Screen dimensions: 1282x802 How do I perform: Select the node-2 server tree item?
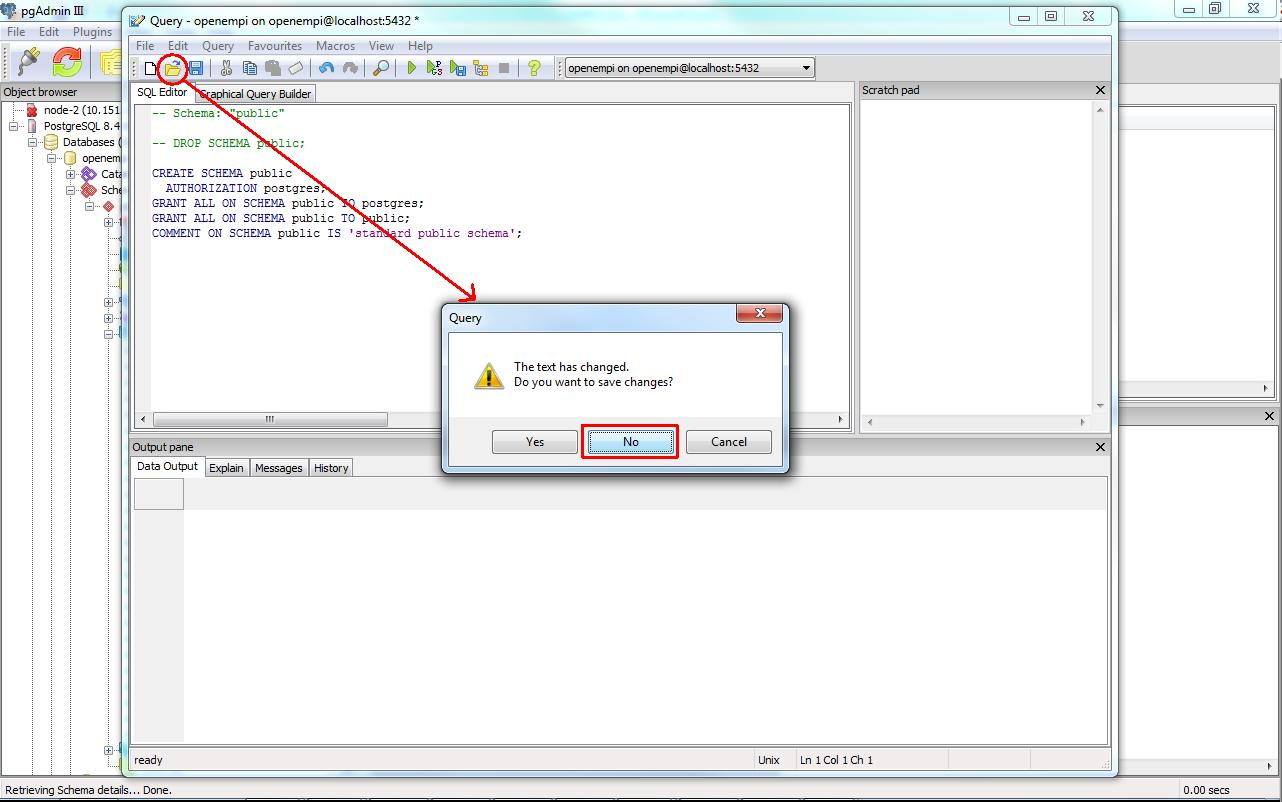coord(81,110)
